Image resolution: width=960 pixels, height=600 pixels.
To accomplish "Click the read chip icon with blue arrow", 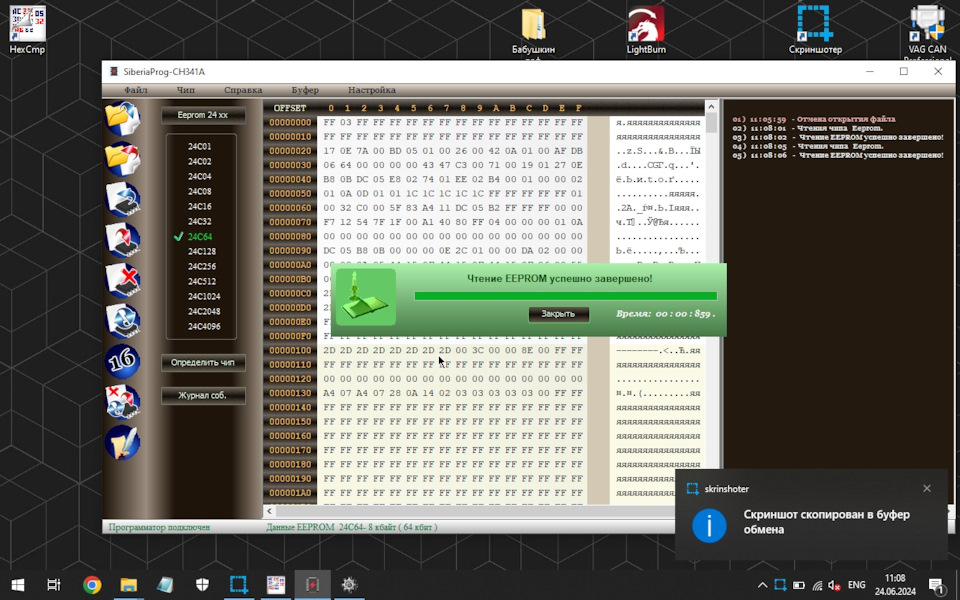I will click(x=122, y=199).
